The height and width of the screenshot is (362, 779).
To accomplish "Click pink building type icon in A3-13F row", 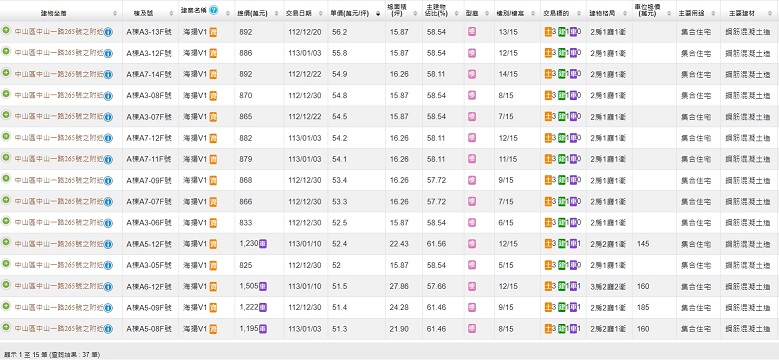I will [472, 32].
